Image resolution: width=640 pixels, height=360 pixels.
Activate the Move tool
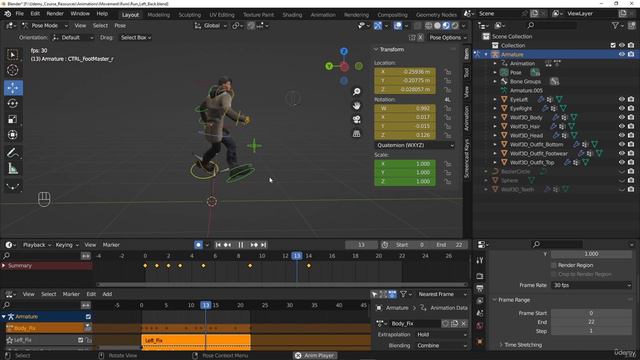[13, 88]
